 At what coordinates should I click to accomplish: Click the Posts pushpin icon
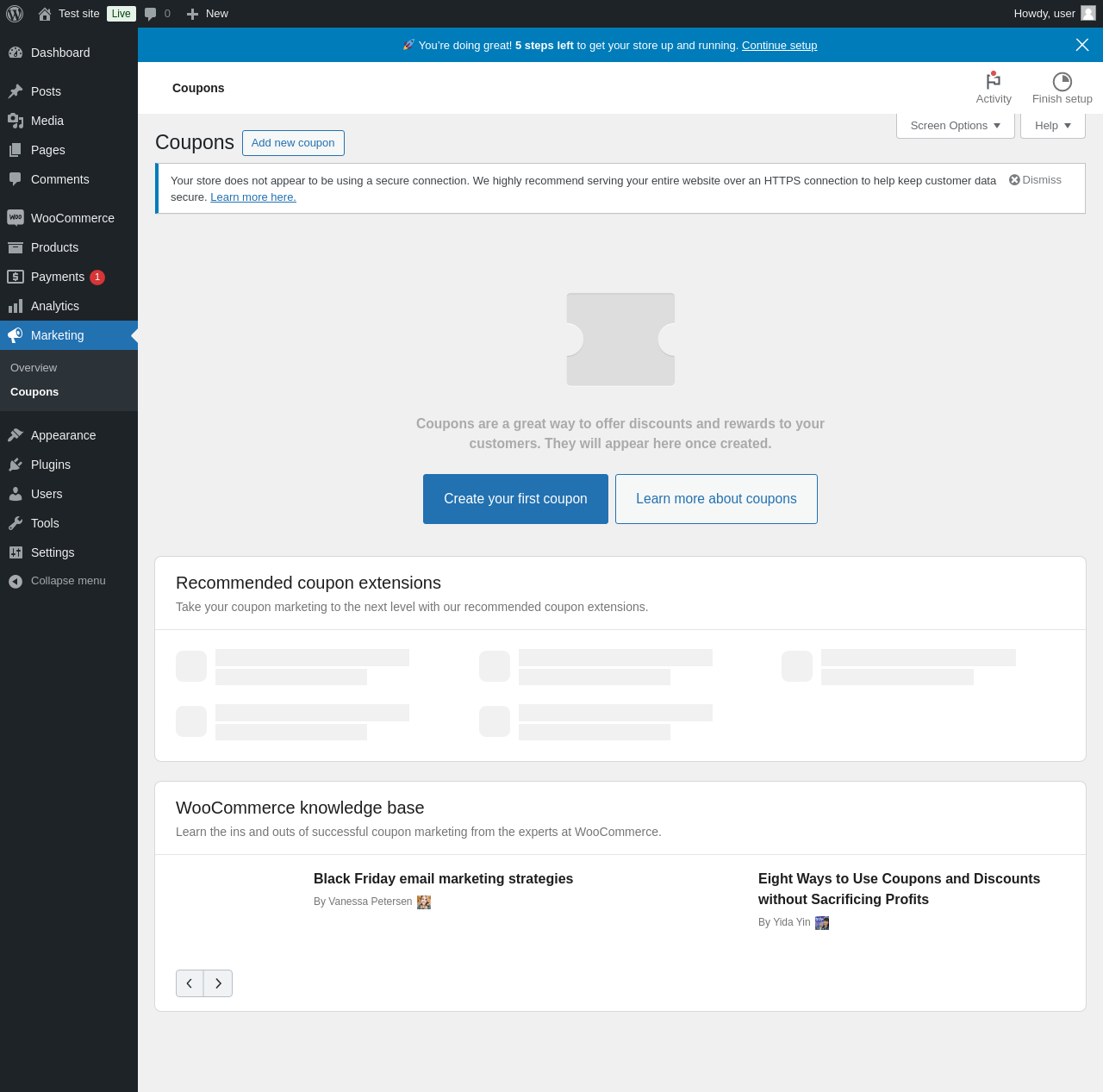(16, 91)
